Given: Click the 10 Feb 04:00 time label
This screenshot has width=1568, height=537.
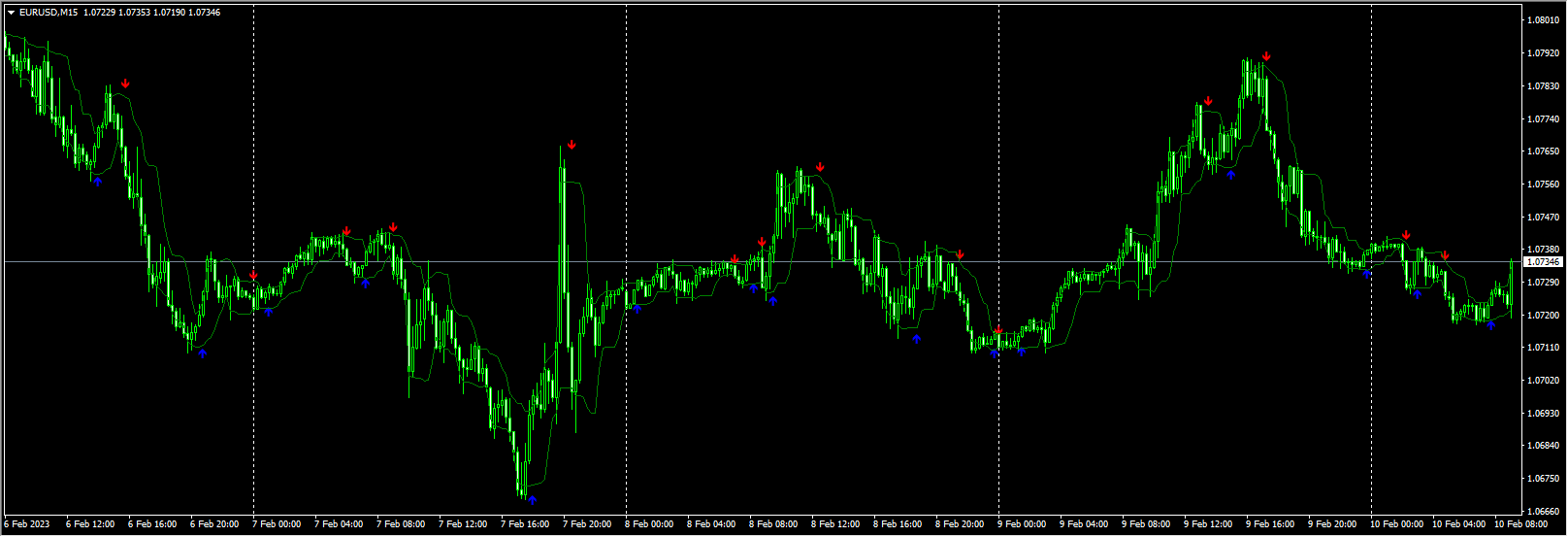Looking at the screenshot, I should click(x=1458, y=524).
